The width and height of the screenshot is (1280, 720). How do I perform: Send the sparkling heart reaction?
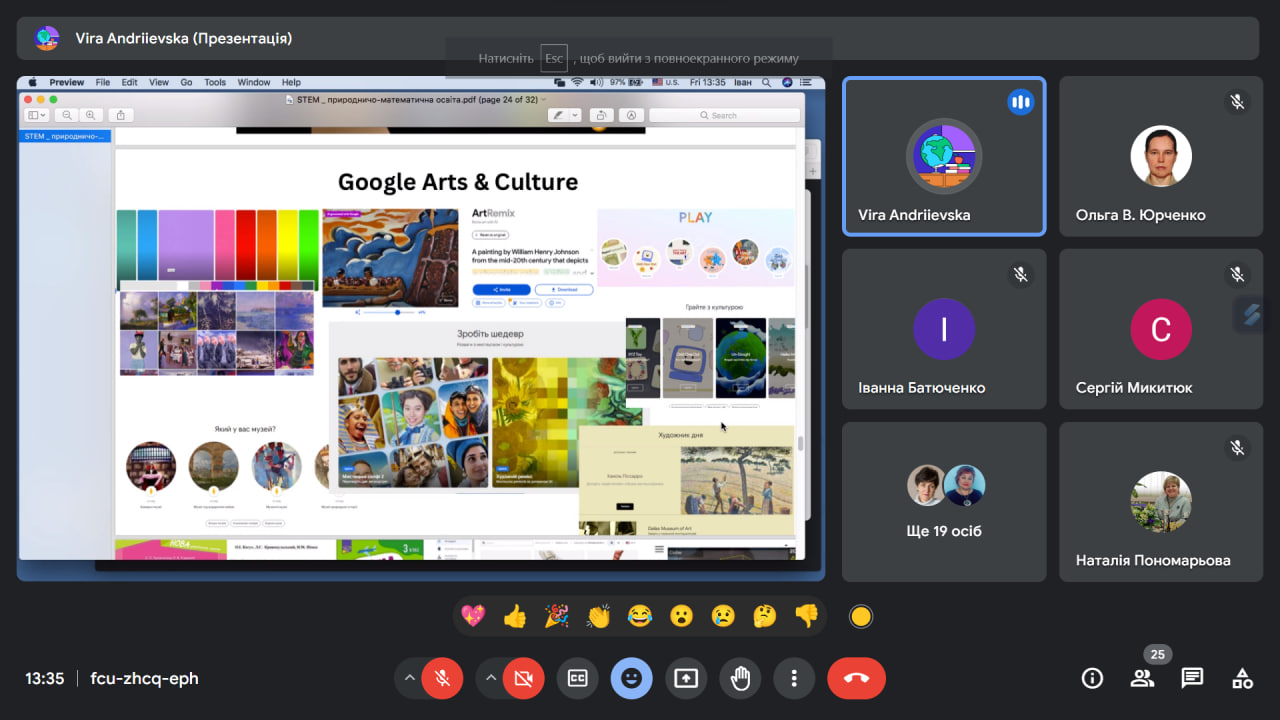point(473,616)
